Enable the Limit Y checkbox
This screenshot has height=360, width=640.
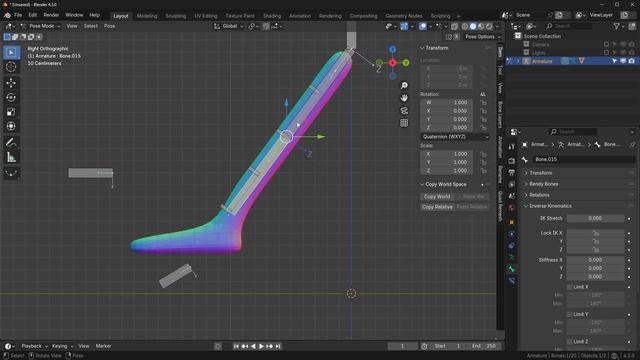click(x=570, y=314)
